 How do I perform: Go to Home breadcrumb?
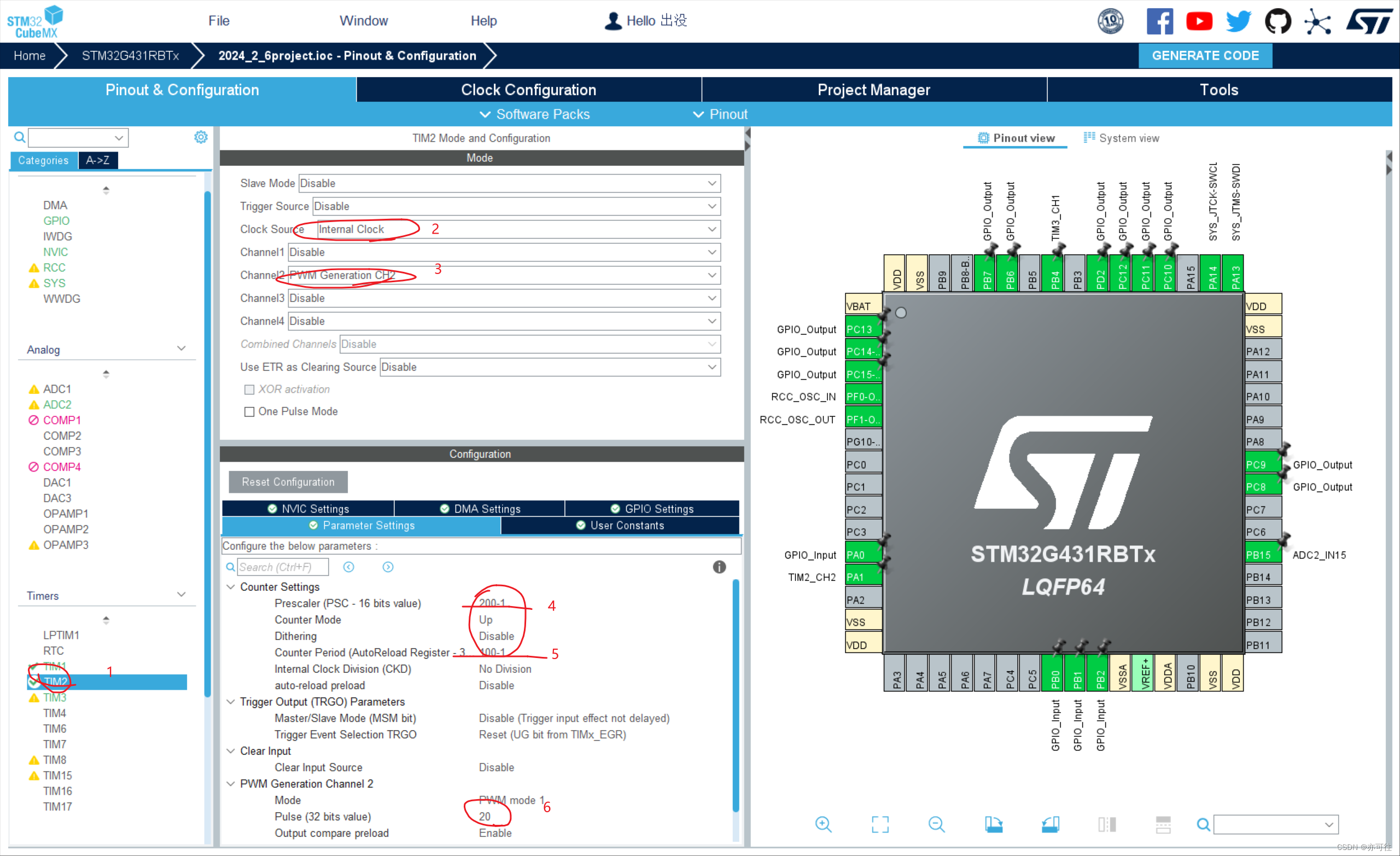click(30, 56)
